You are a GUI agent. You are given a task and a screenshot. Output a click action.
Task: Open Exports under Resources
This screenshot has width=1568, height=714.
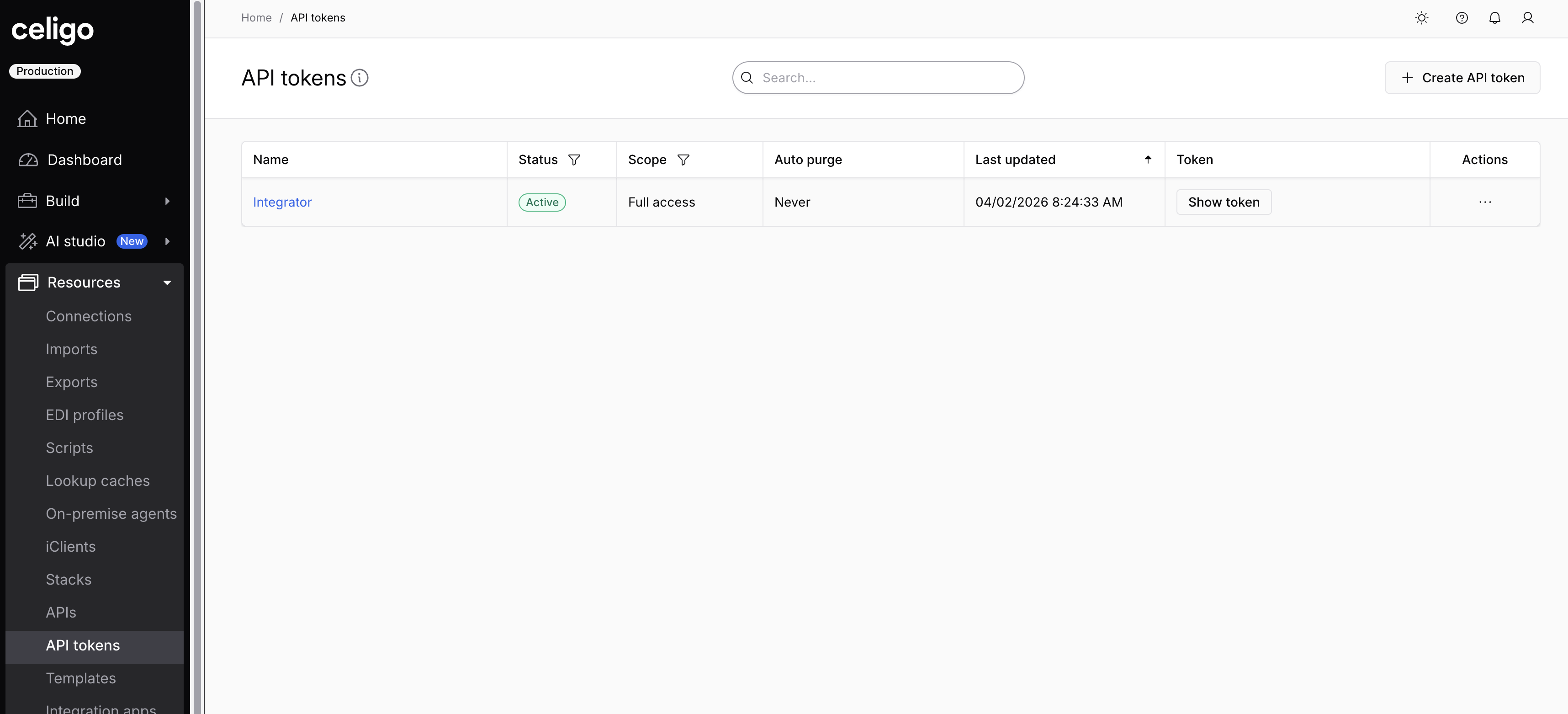(x=71, y=382)
